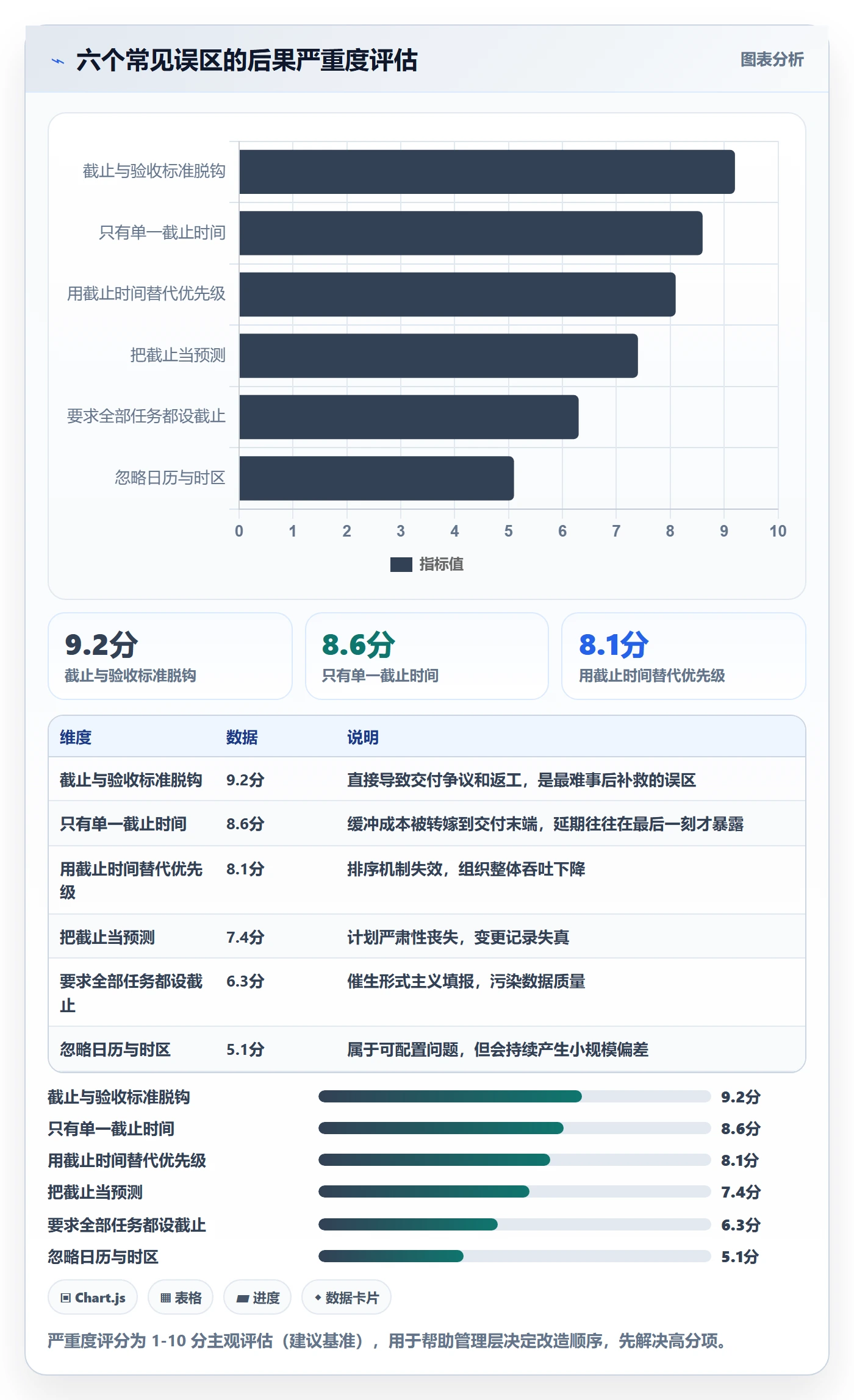Click the 数据 column header

pyautogui.click(x=242, y=737)
